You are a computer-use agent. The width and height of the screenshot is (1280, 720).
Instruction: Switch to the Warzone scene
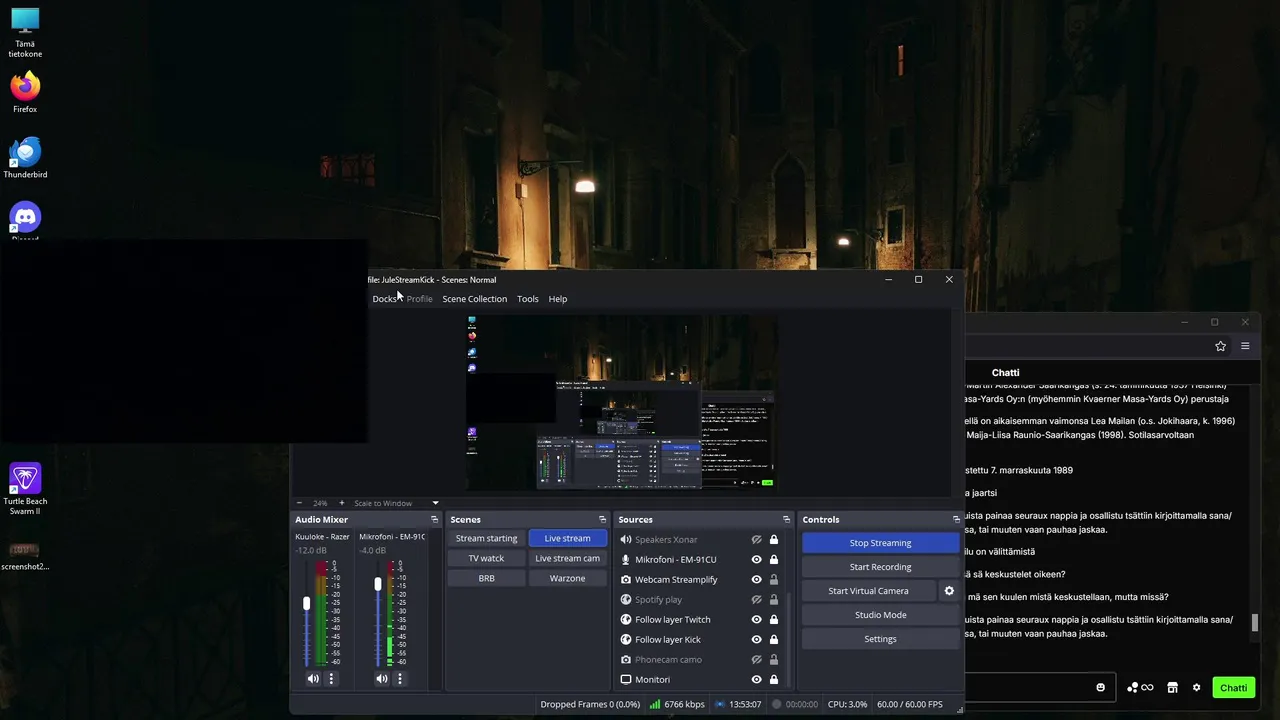click(567, 578)
